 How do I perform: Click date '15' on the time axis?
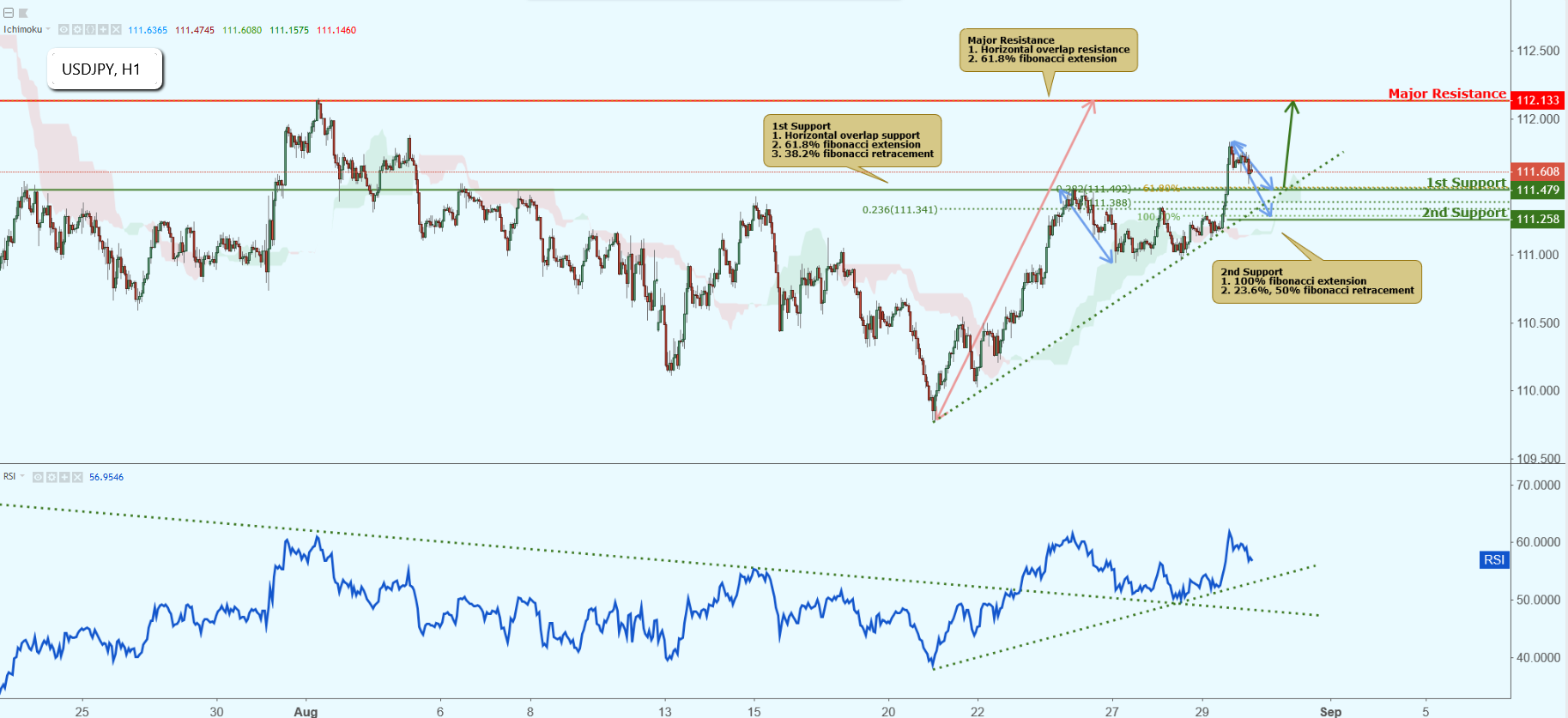tap(754, 711)
